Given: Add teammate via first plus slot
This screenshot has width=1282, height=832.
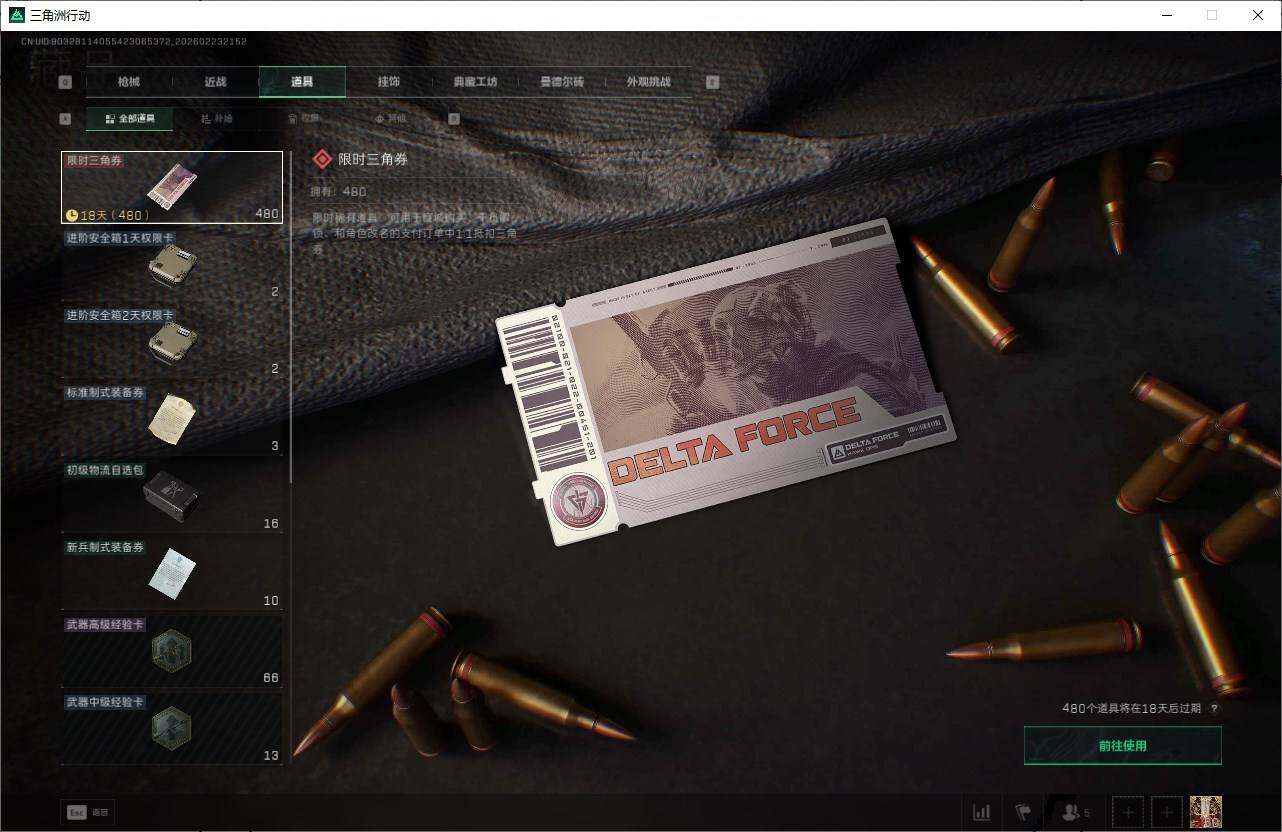Looking at the screenshot, I should (x=1128, y=812).
